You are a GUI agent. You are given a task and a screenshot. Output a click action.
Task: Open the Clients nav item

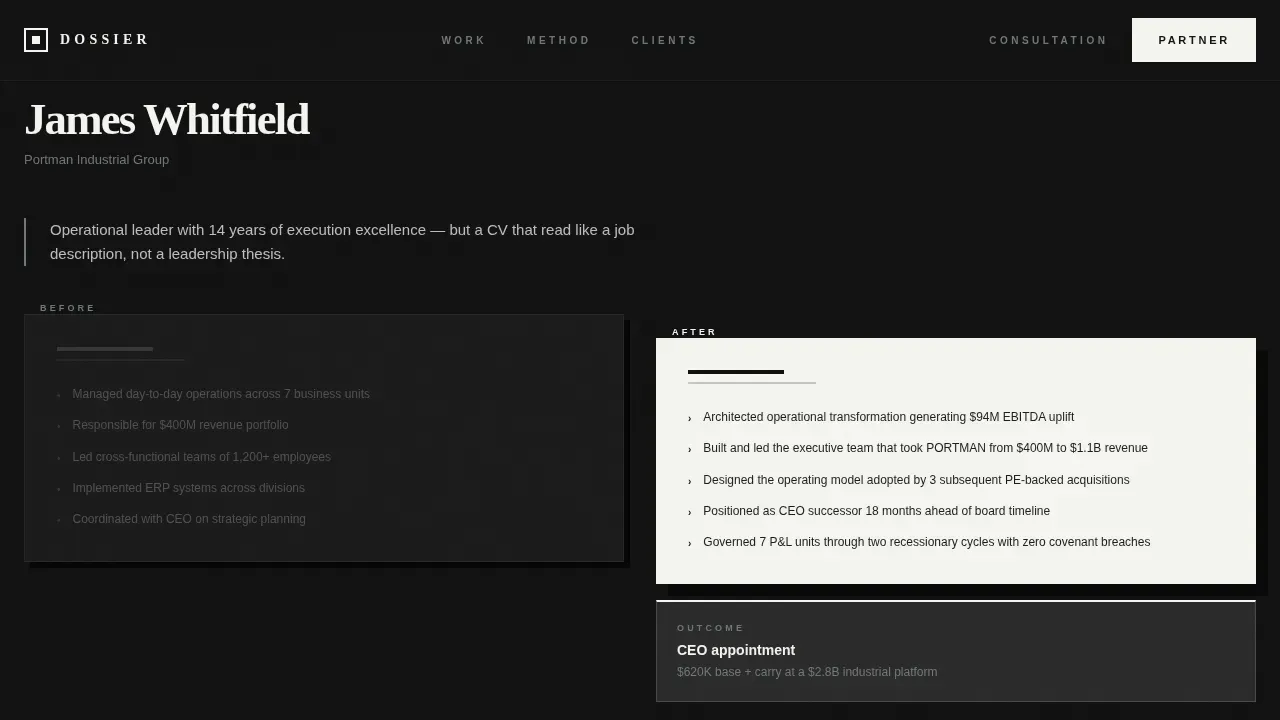coord(665,41)
